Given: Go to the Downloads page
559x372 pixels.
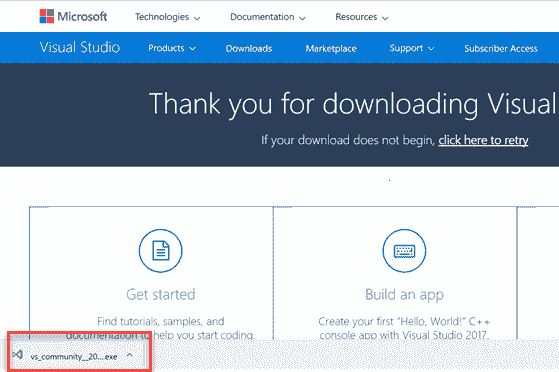Looking at the screenshot, I should [x=249, y=49].
